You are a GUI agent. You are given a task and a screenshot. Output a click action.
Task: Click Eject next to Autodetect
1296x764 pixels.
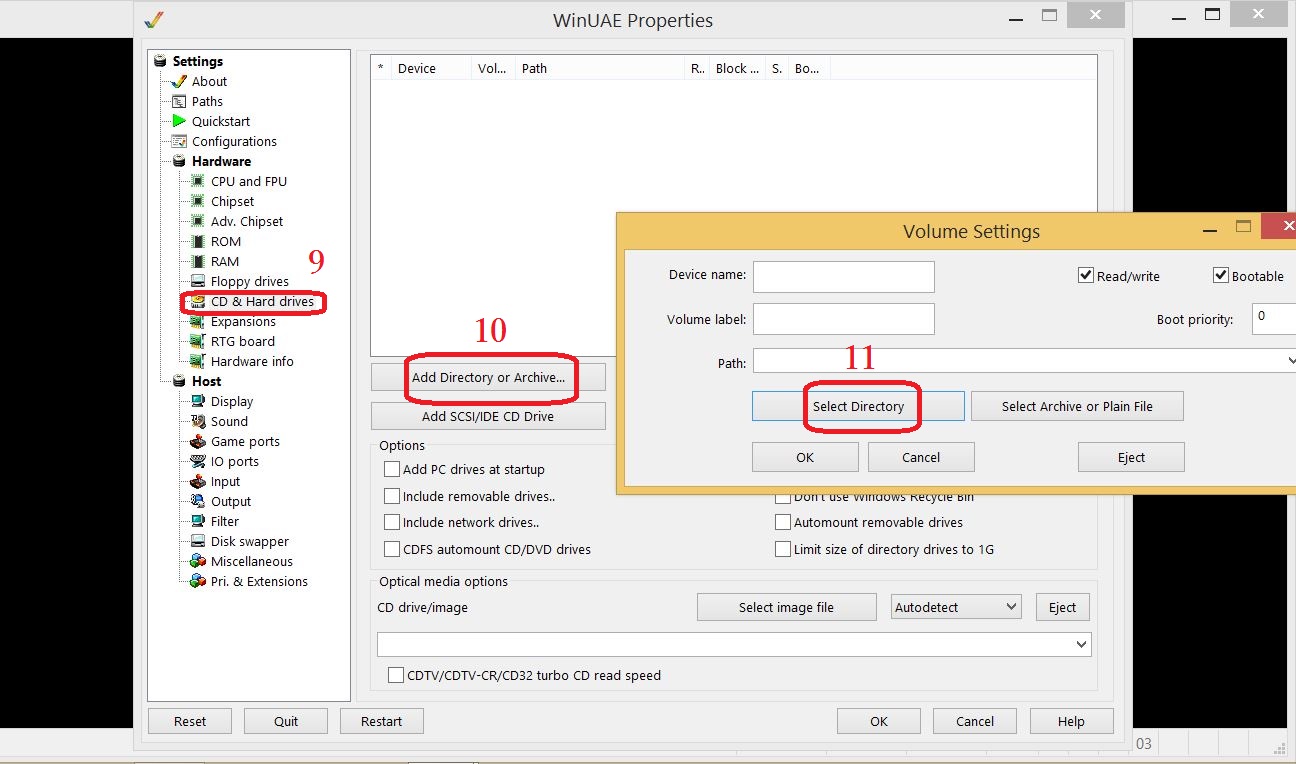click(x=1062, y=607)
